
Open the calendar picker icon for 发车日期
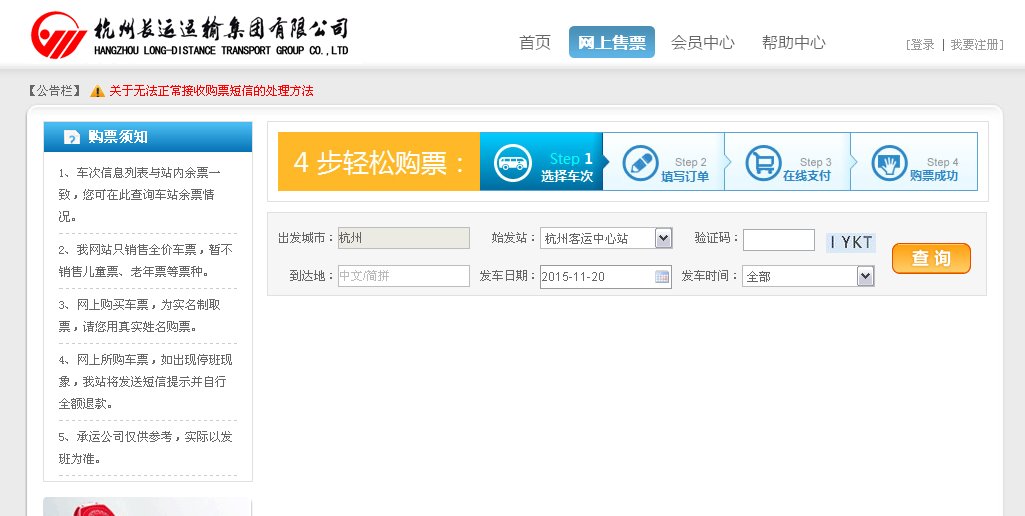click(x=662, y=277)
